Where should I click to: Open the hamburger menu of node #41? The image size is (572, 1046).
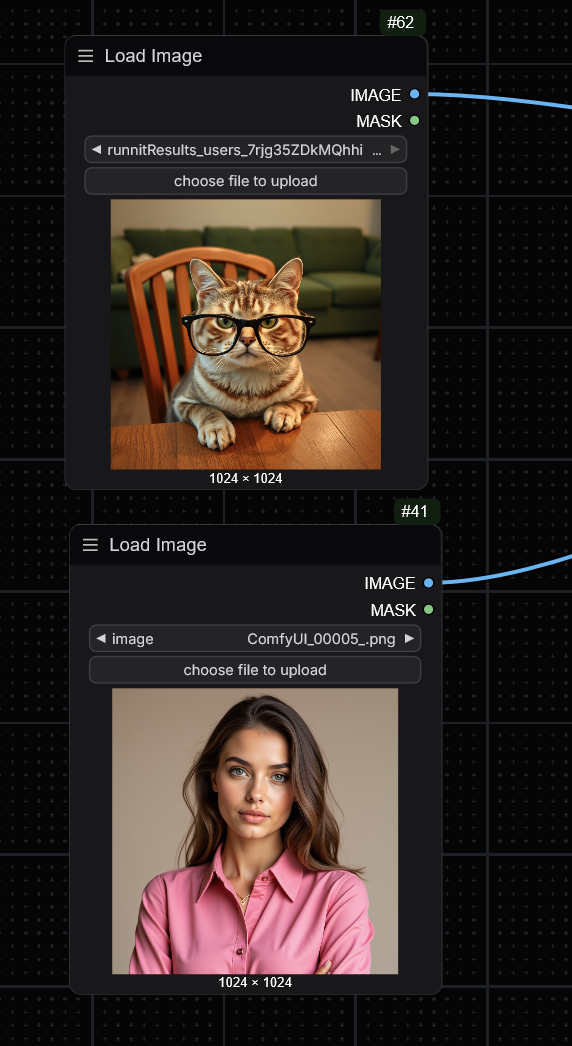point(90,545)
